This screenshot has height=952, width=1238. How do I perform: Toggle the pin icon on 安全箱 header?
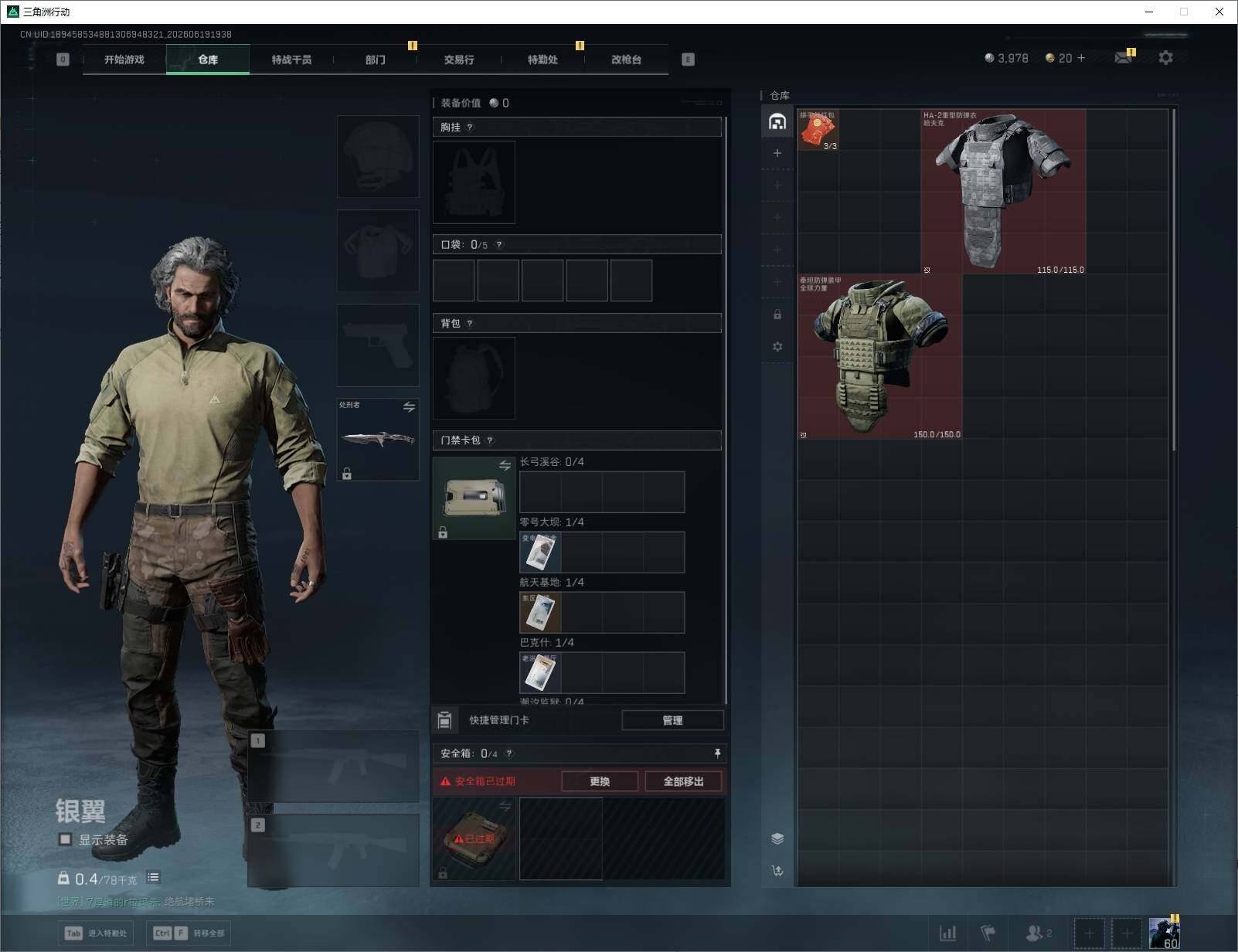717,753
